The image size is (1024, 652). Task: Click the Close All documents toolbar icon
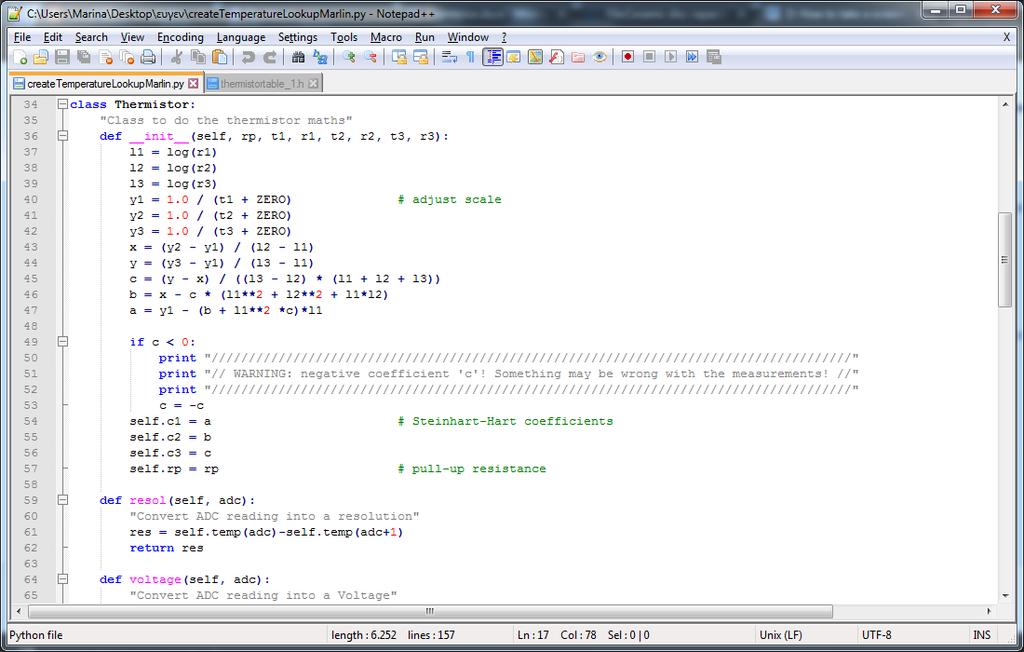(x=127, y=57)
